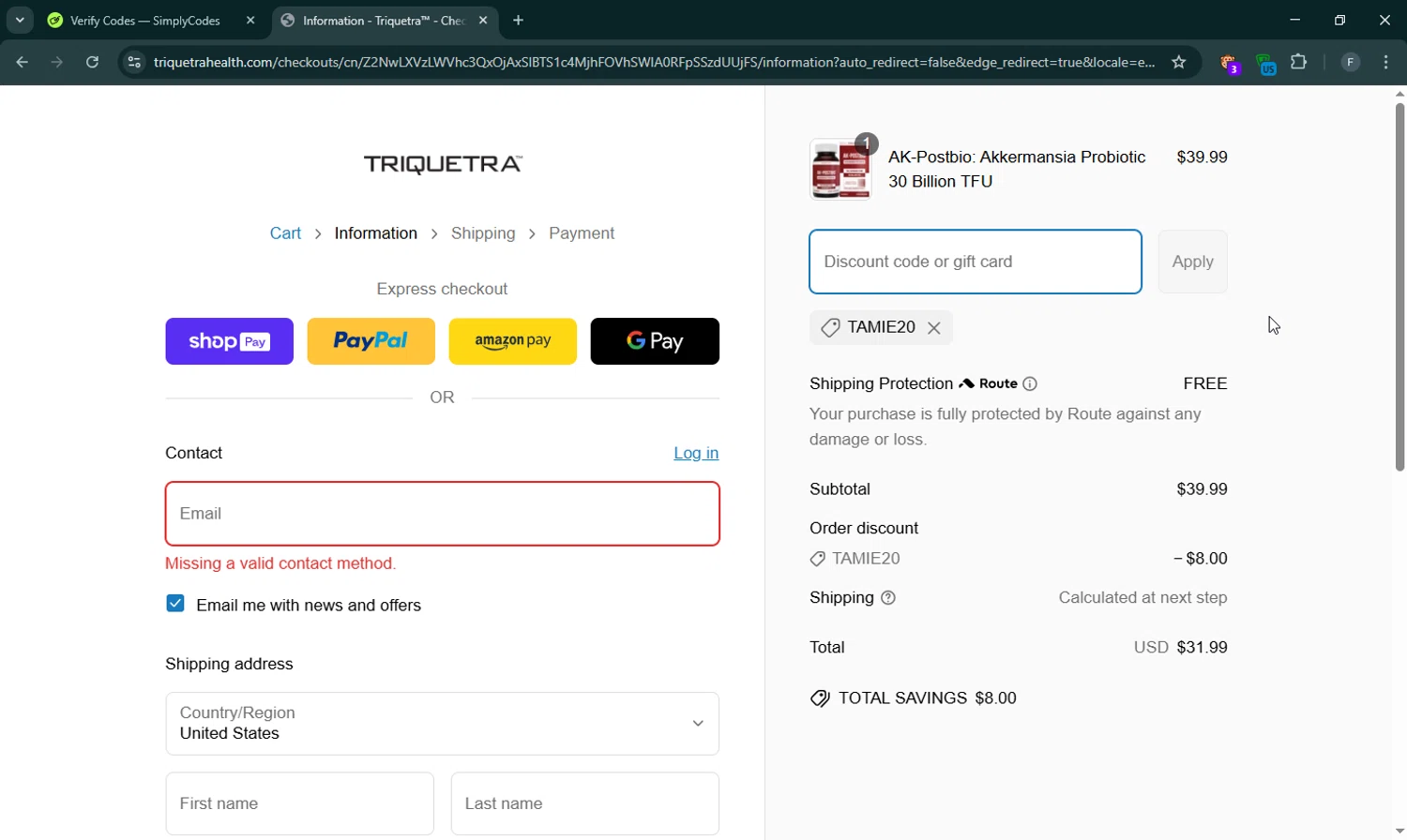
Task: Remove the TAMIE20 discount code
Action: click(934, 328)
